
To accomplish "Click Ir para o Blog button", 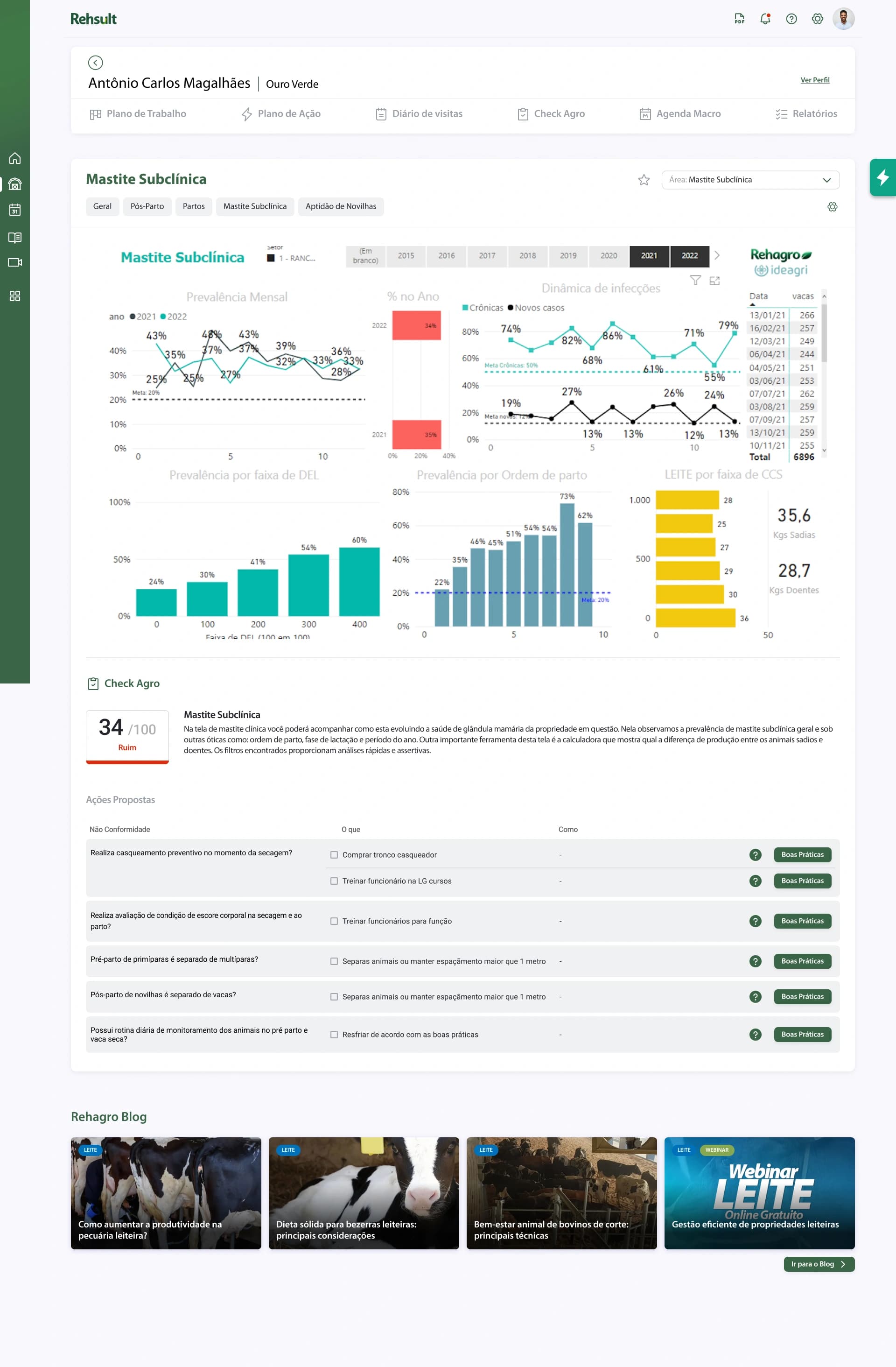I will point(819,1264).
